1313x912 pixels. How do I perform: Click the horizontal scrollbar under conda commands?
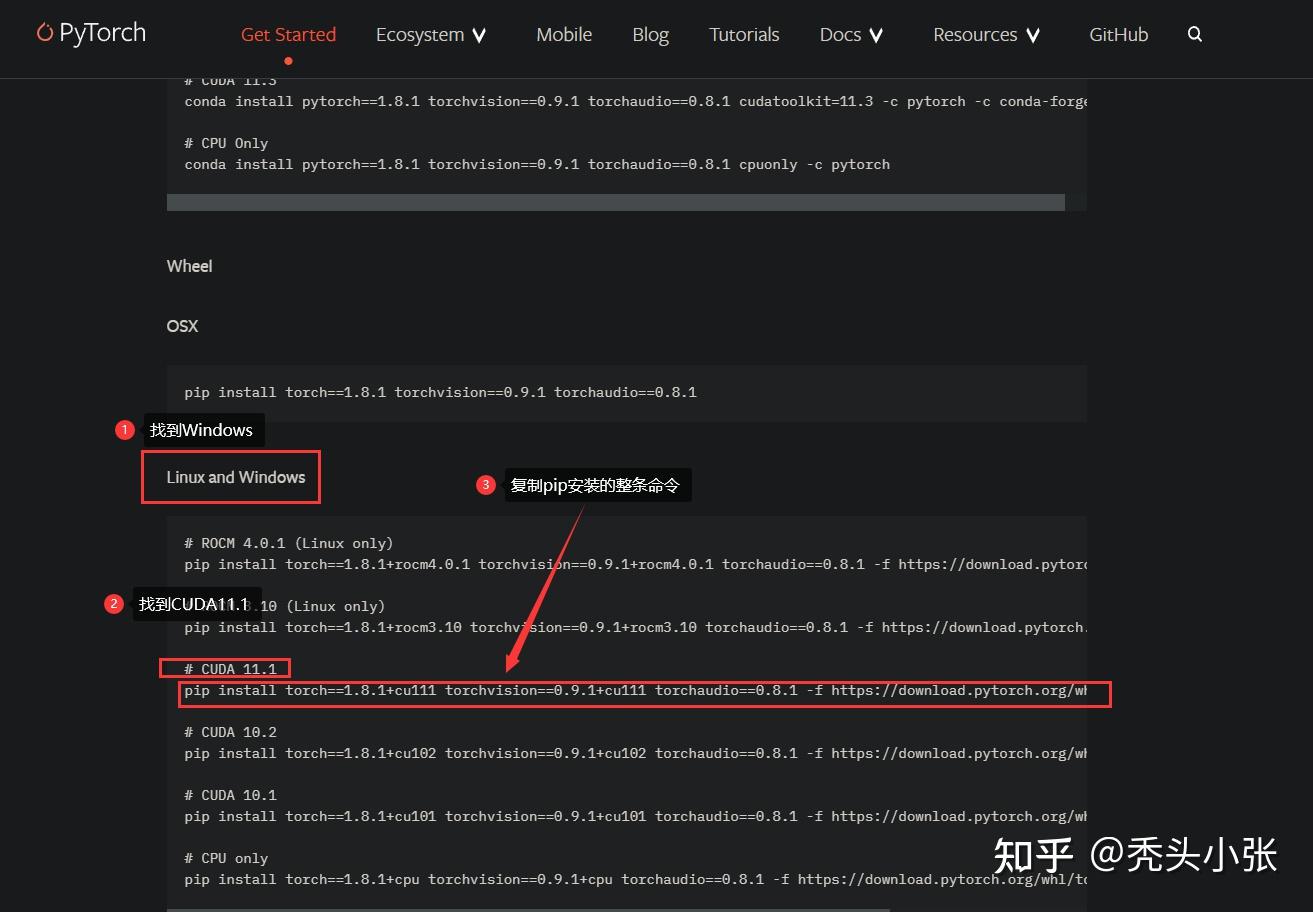616,202
